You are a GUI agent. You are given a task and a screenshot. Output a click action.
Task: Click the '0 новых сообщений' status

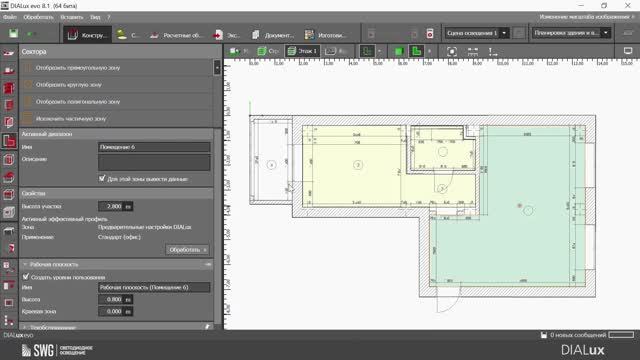pyautogui.click(x=578, y=335)
